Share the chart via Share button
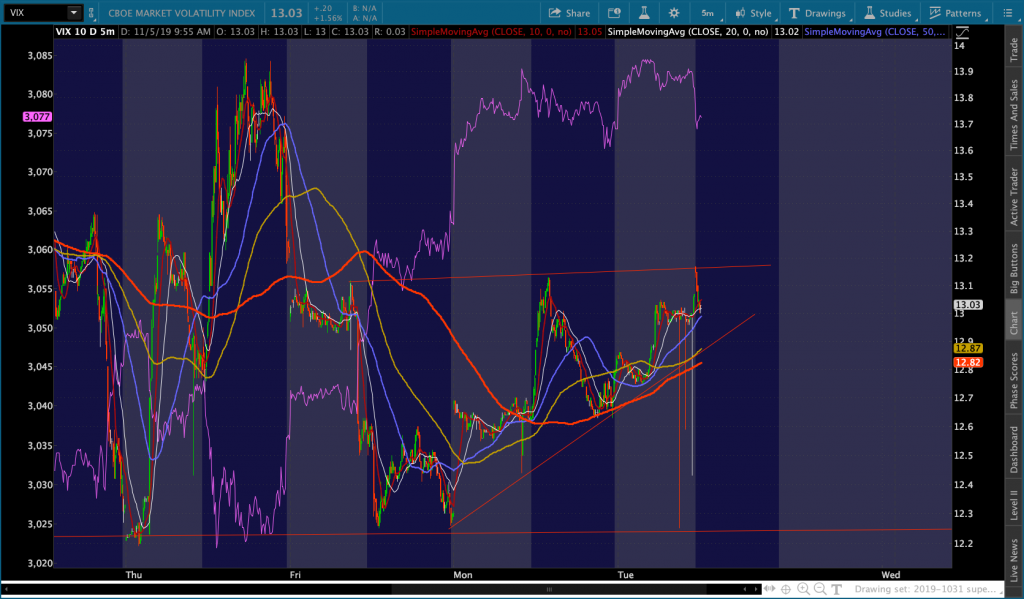Image resolution: width=1024 pixels, height=599 pixels. pyautogui.click(x=569, y=13)
